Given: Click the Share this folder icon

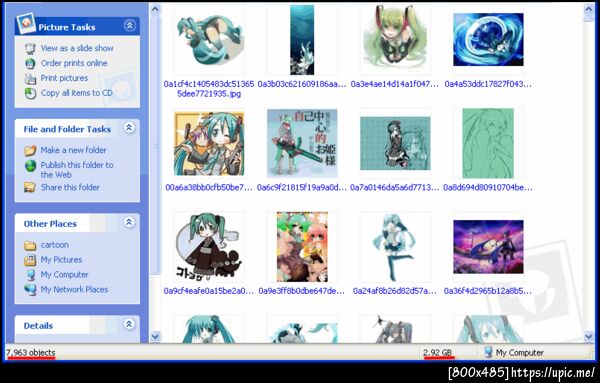Looking at the screenshot, I should [x=30, y=187].
